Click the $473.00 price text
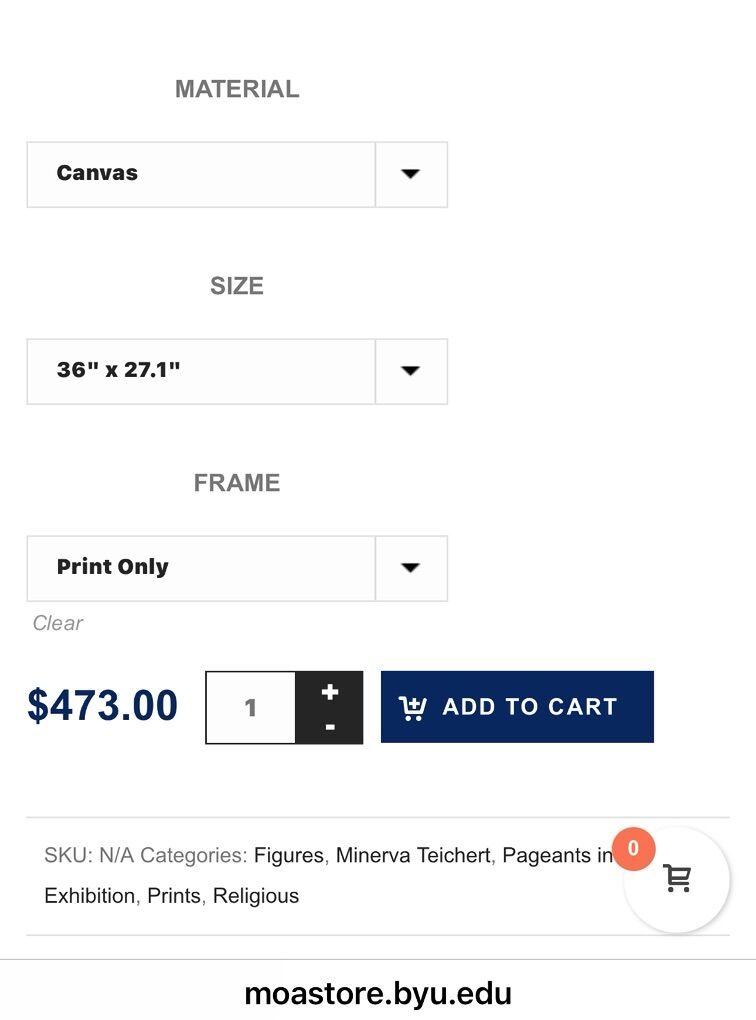The image size is (756, 1020). point(103,706)
